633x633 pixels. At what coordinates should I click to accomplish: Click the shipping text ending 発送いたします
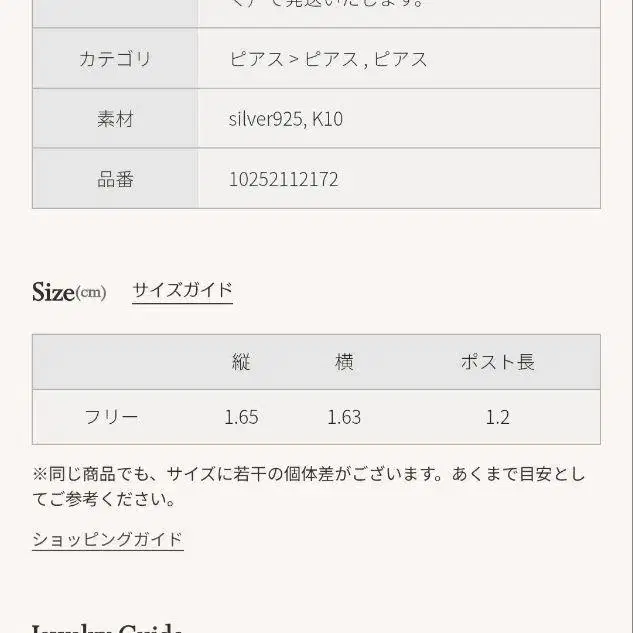[x=329, y=5]
